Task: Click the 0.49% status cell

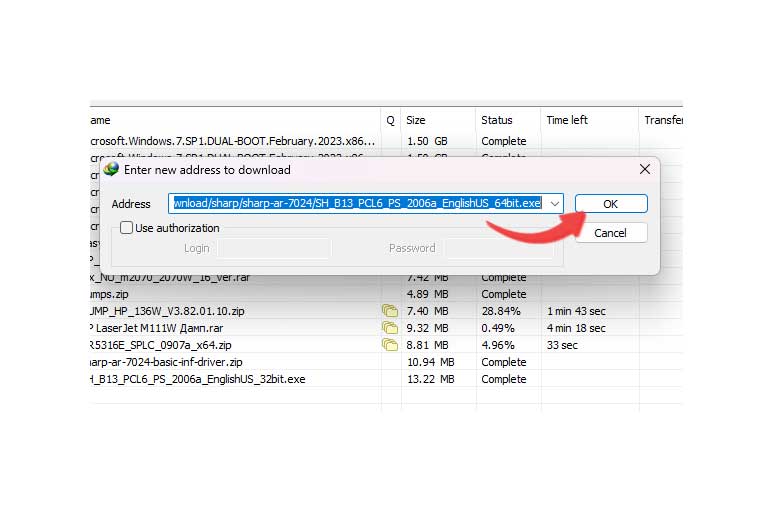Action: coord(497,328)
